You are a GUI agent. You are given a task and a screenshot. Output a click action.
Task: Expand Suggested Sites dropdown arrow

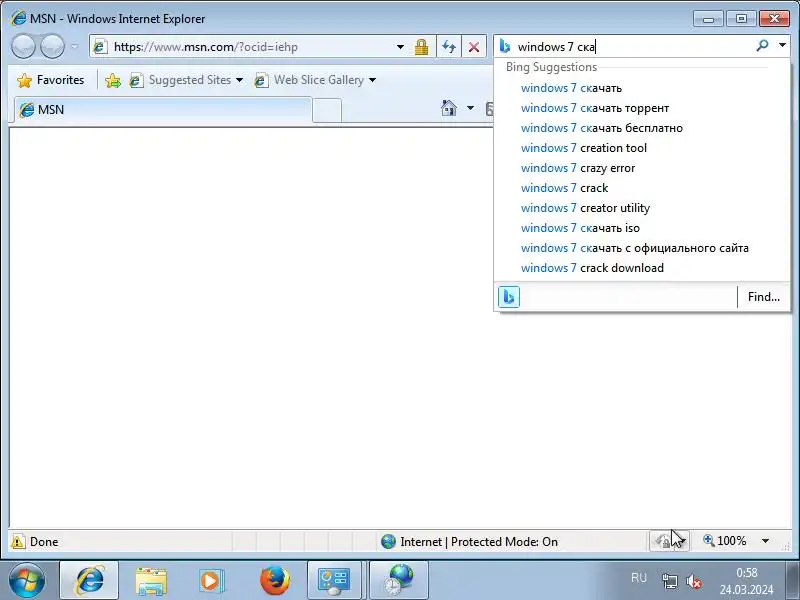tap(239, 80)
